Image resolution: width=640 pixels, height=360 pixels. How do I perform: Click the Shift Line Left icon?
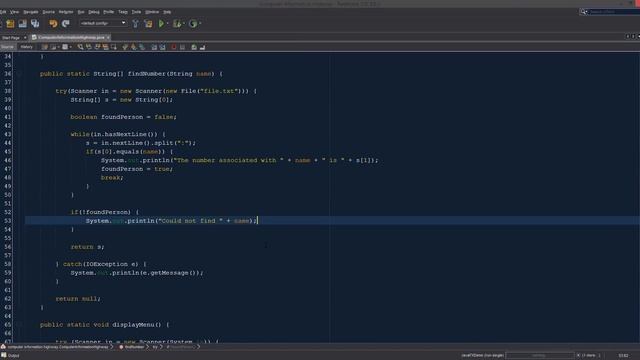click(x=154, y=47)
